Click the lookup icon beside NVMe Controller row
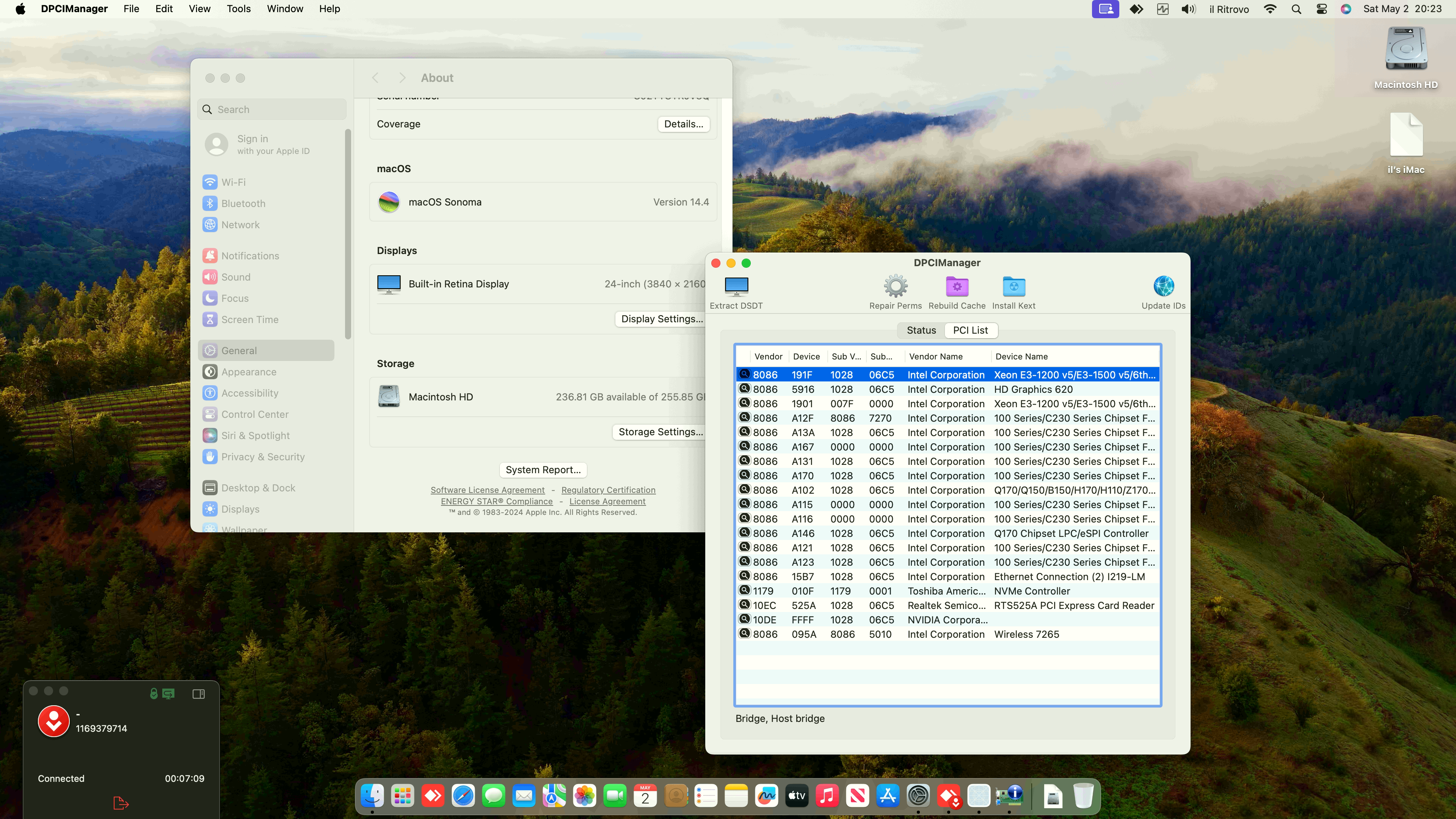Viewport: 1456px width, 819px height. pos(744,591)
